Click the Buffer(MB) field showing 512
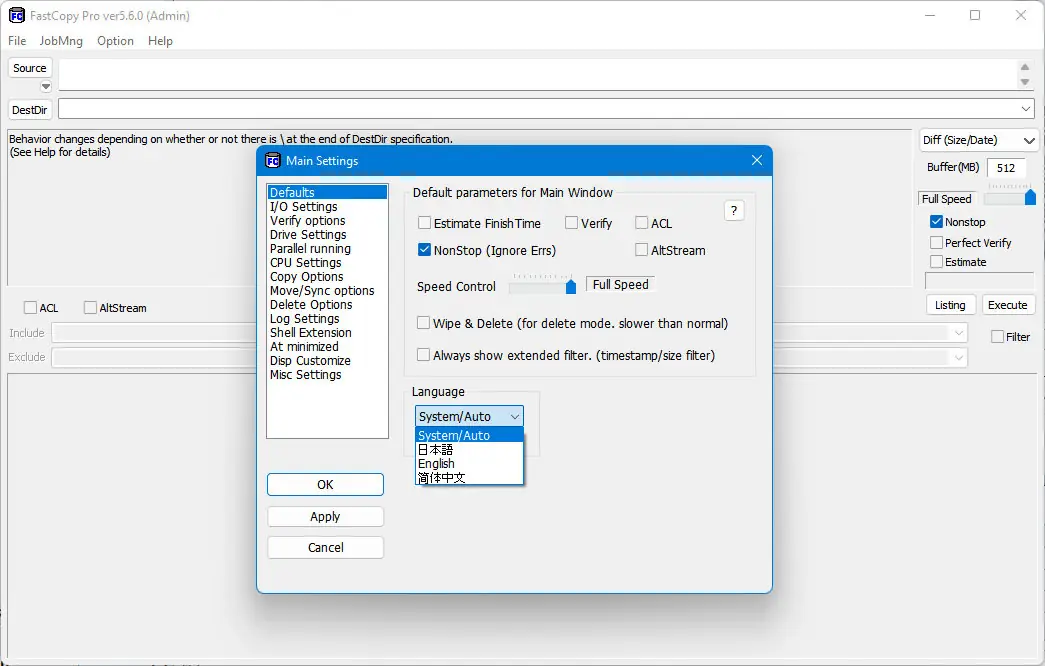This screenshot has height=666, width=1045. click(1006, 168)
